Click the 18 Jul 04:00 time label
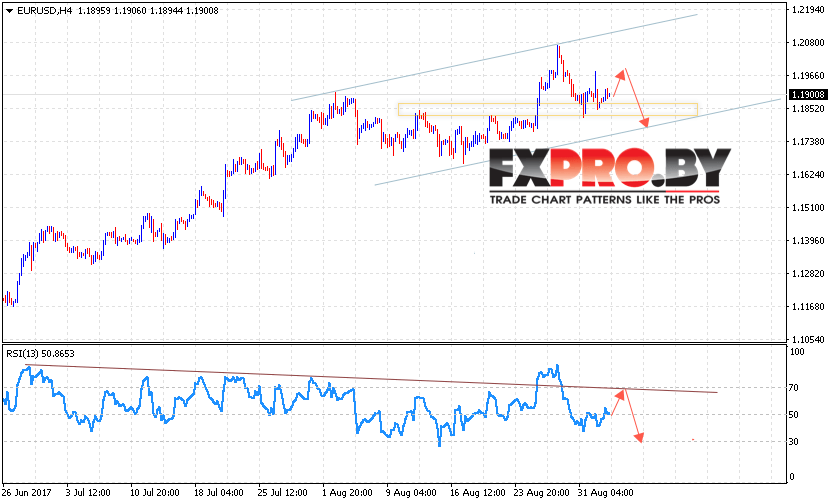 pos(219,493)
